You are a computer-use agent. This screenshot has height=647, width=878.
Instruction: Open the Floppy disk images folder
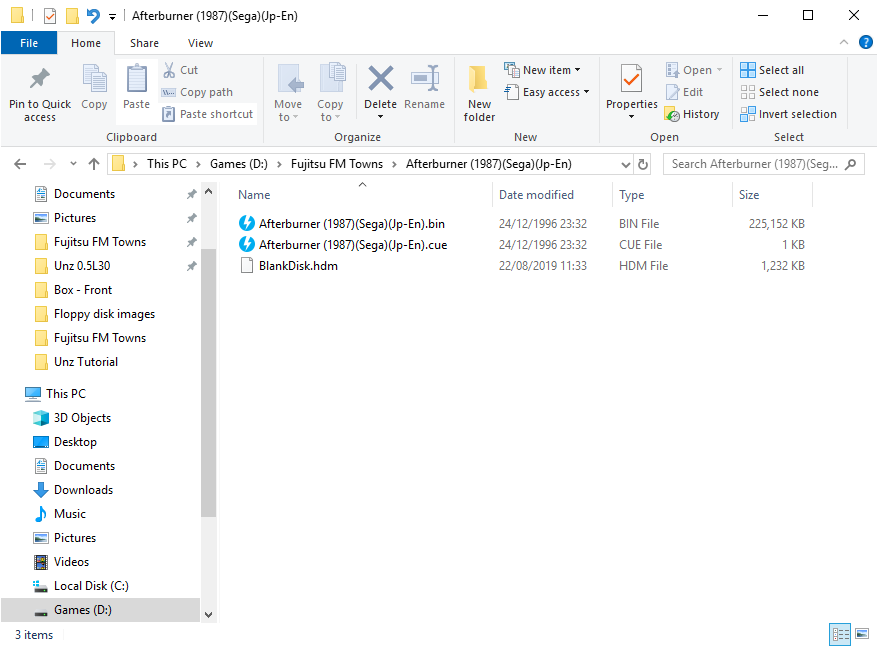pos(104,314)
